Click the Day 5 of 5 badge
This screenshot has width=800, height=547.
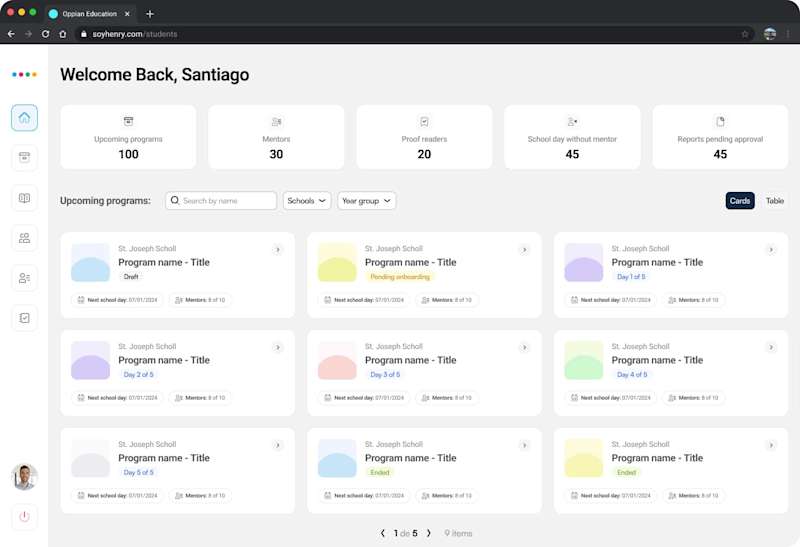[x=138, y=473]
